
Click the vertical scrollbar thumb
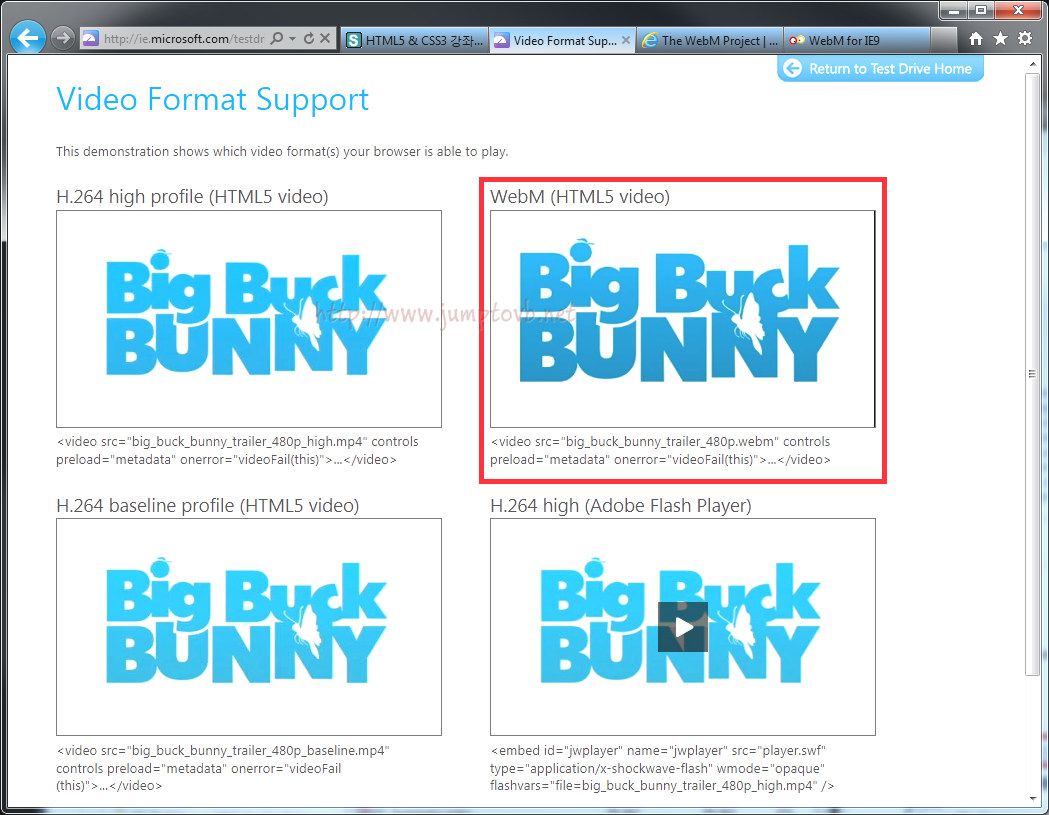(1032, 375)
